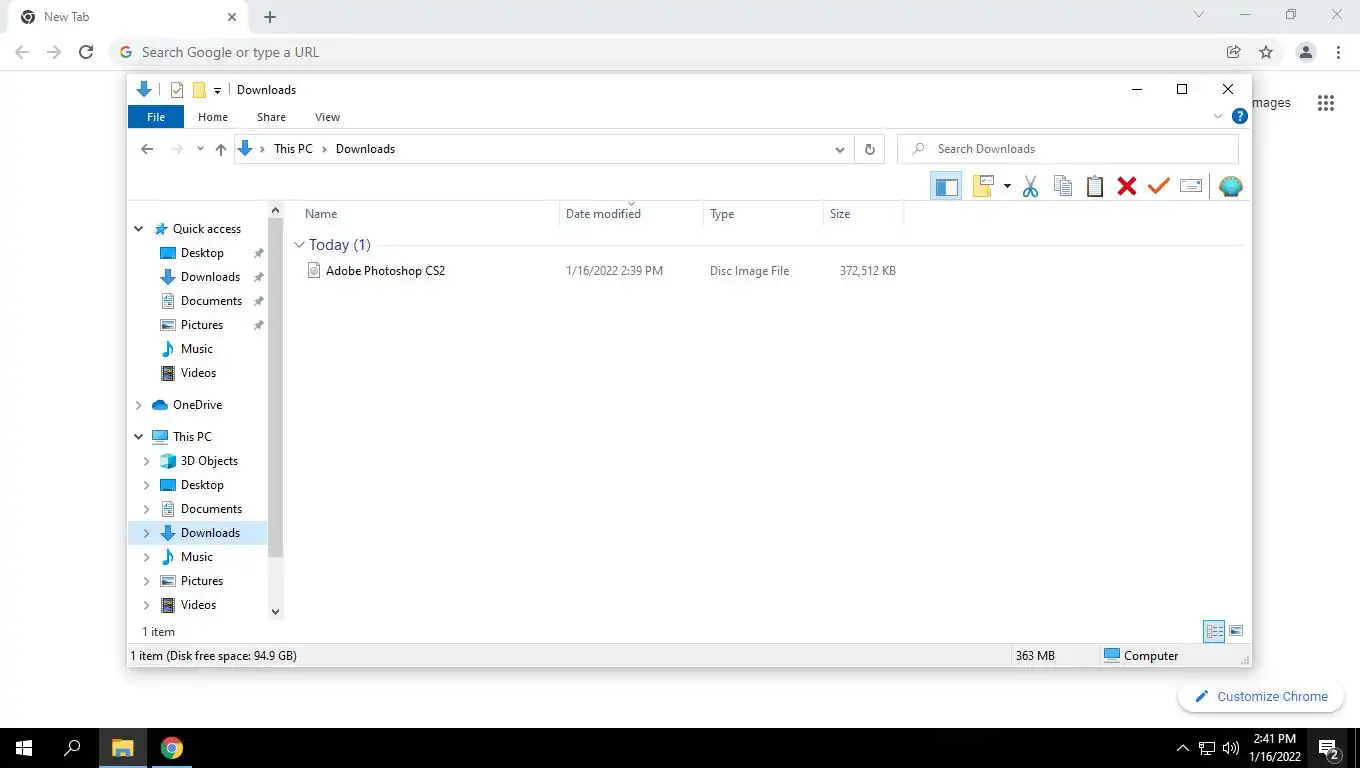The image size is (1360, 768).
Task: Collapse the Today (1) group
Action: pyautogui.click(x=299, y=245)
